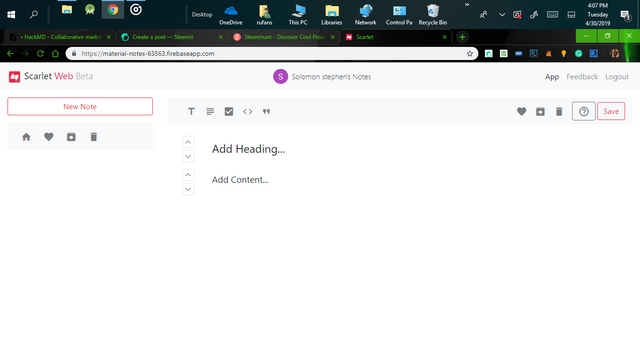Viewport: 640px width, 360px height.
Task: Move the heading block up
Action: [188, 142]
